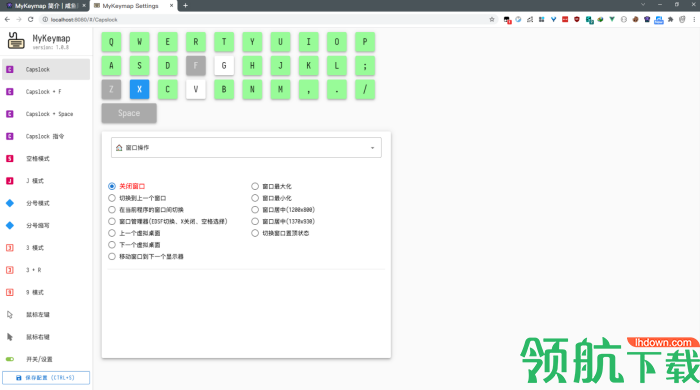Click the E key button
This screenshot has width=700, height=390.
167,42
